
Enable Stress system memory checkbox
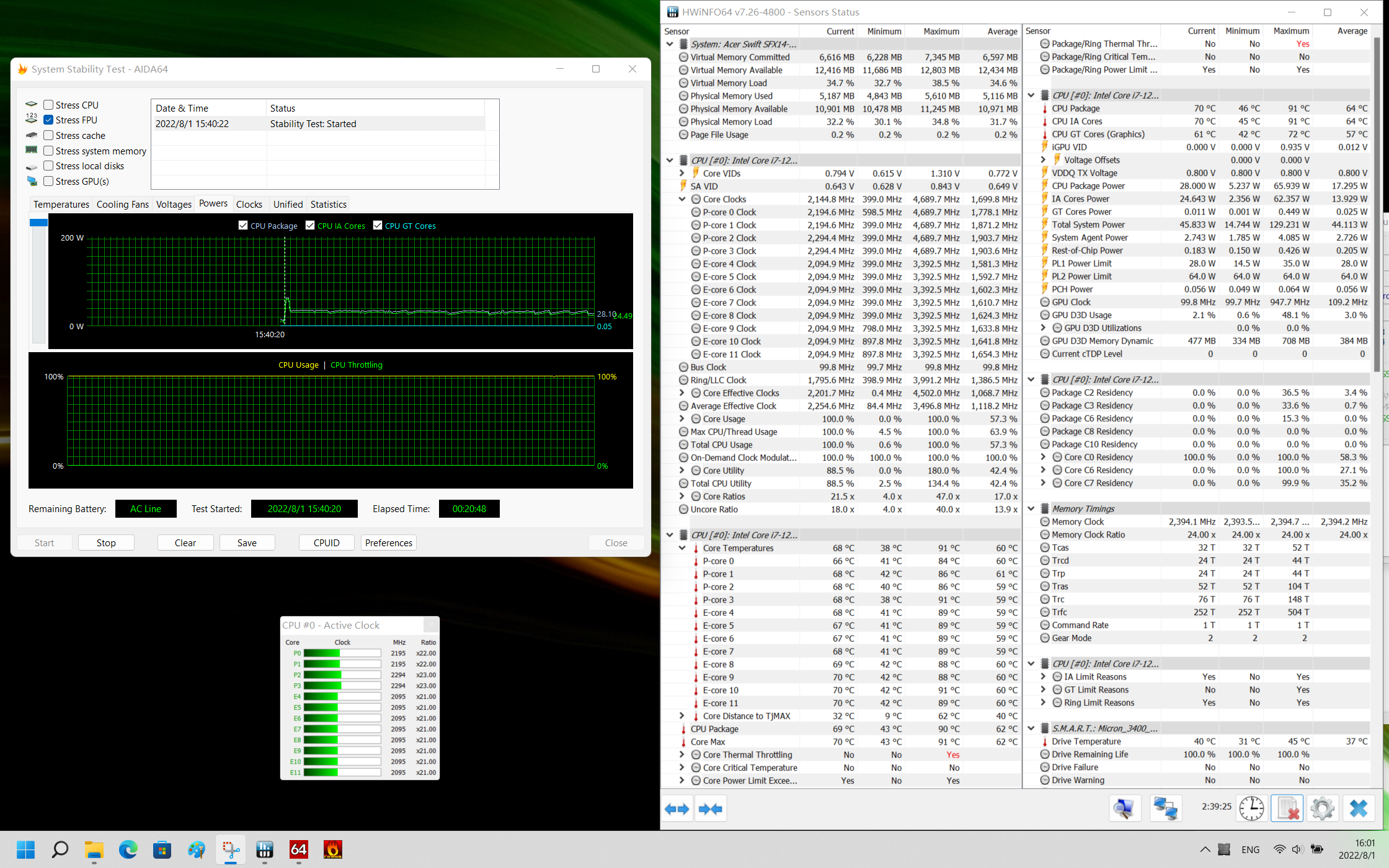(48, 151)
